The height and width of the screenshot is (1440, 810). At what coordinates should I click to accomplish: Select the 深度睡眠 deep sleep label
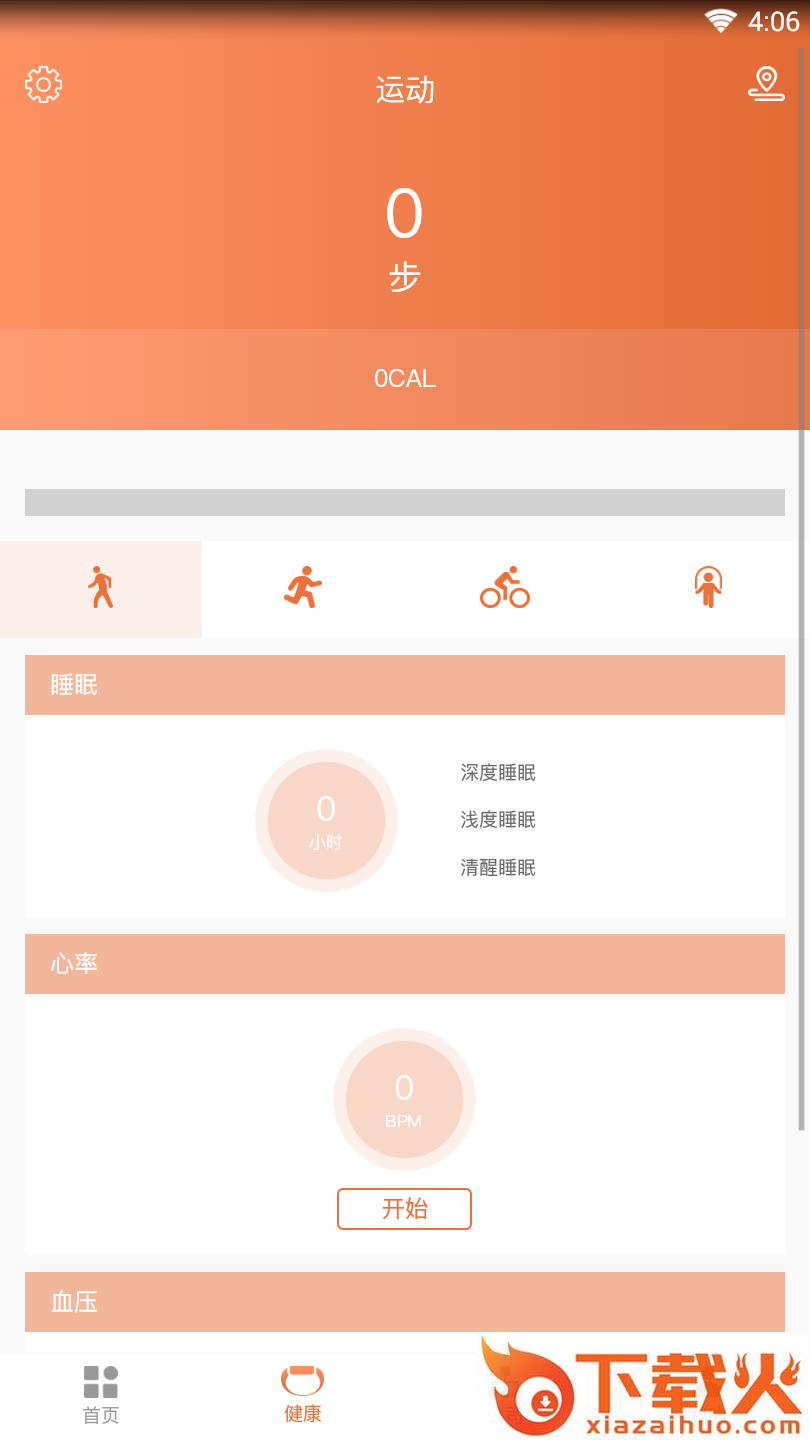click(498, 773)
